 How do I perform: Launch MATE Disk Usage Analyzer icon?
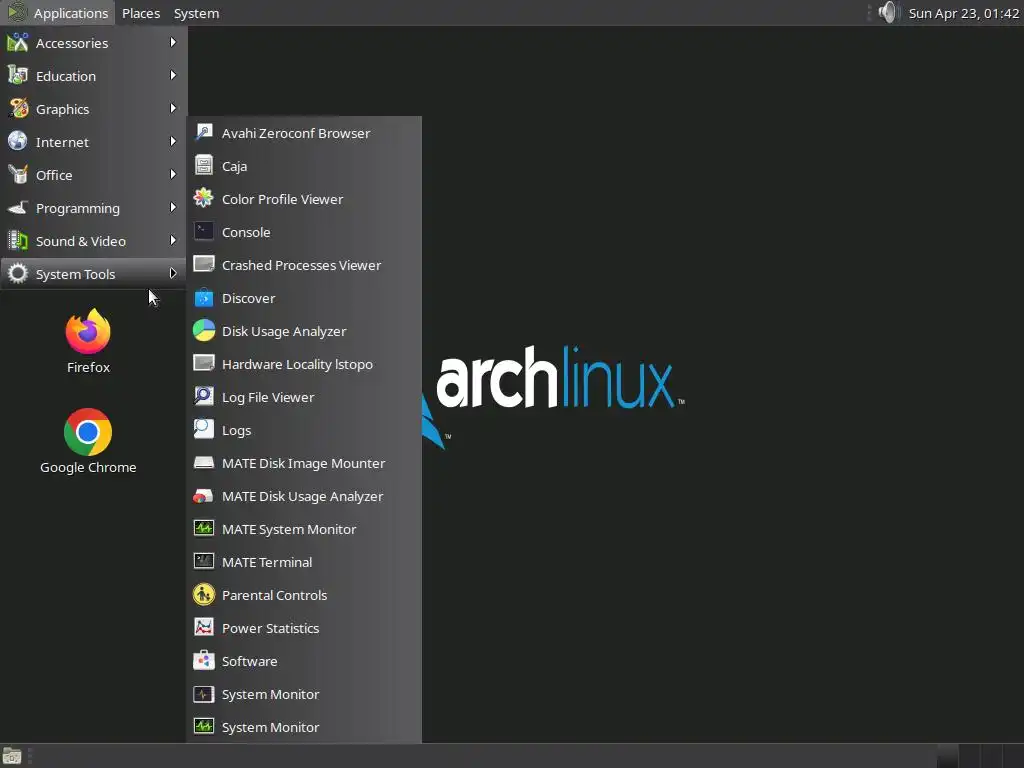click(204, 496)
